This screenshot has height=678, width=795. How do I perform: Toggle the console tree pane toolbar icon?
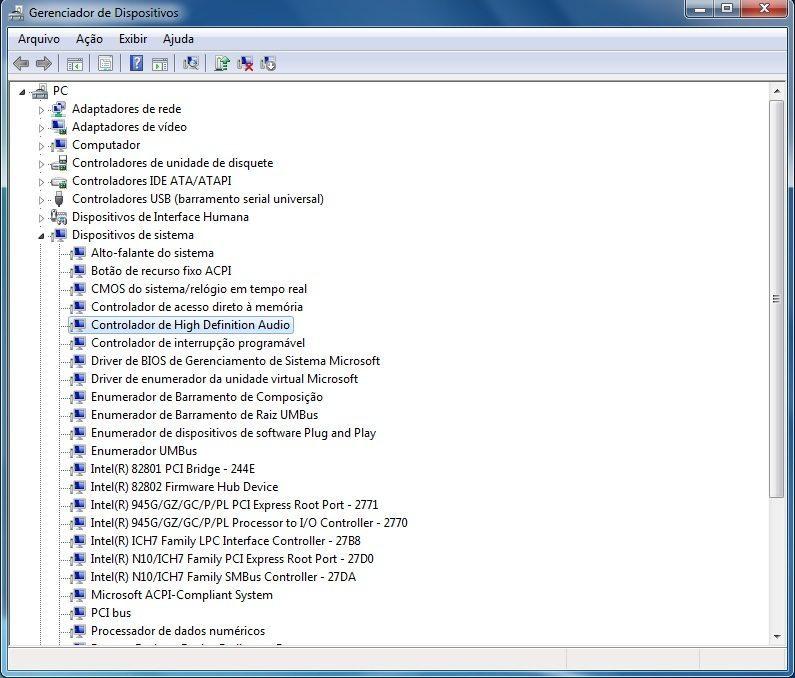(74, 63)
